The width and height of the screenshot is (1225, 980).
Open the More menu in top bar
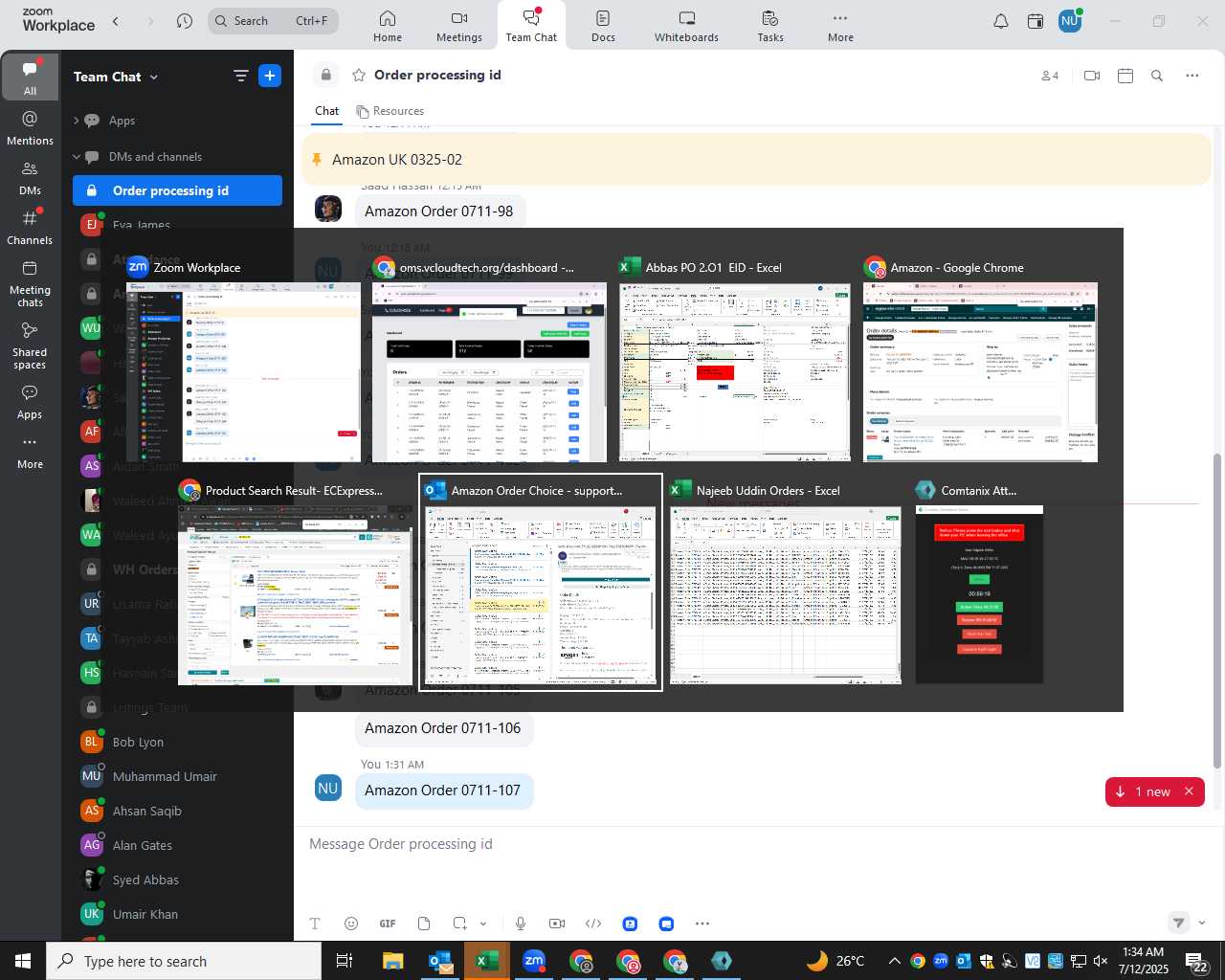pyautogui.click(x=840, y=26)
